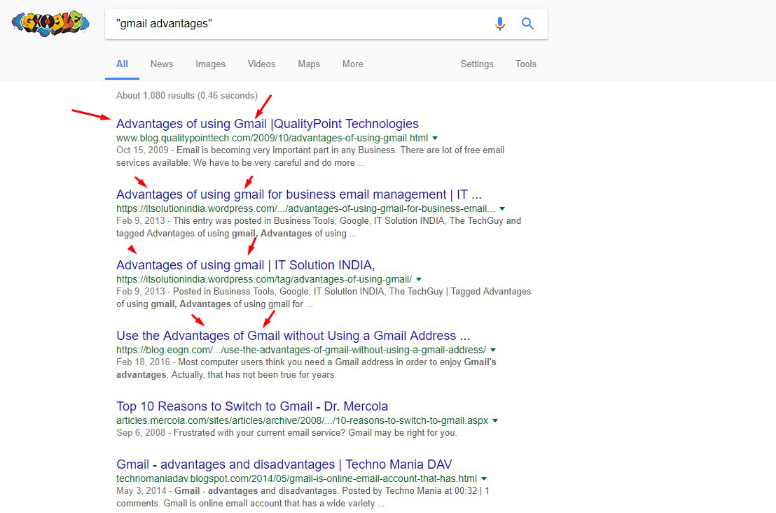Switch to the Images tab
Viewport: 776px width, 513px height.
(x=210, y=64)
